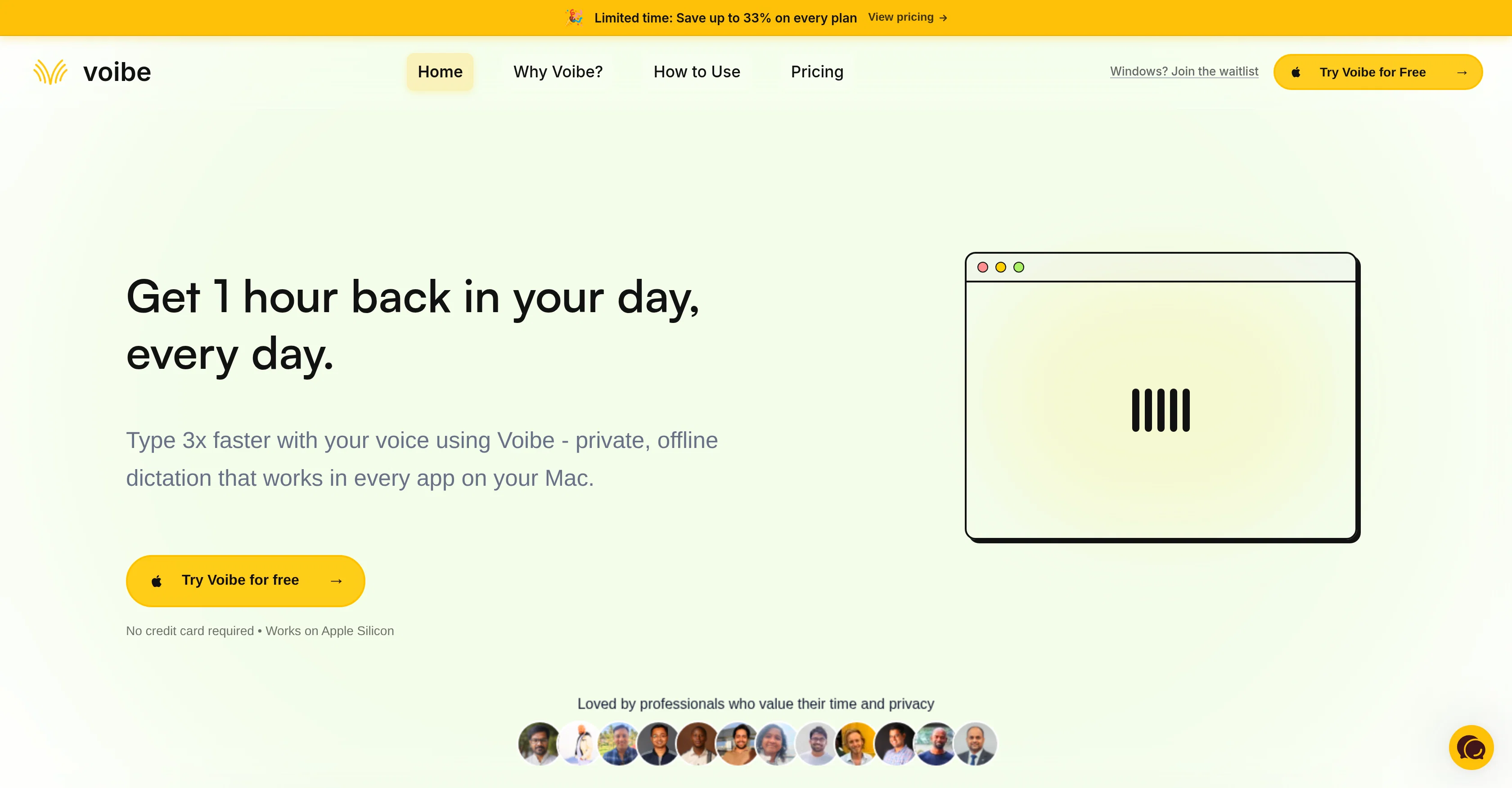Click hero Try Voibe for free button
Viewport: 1512px width, 788px height.
245,580
